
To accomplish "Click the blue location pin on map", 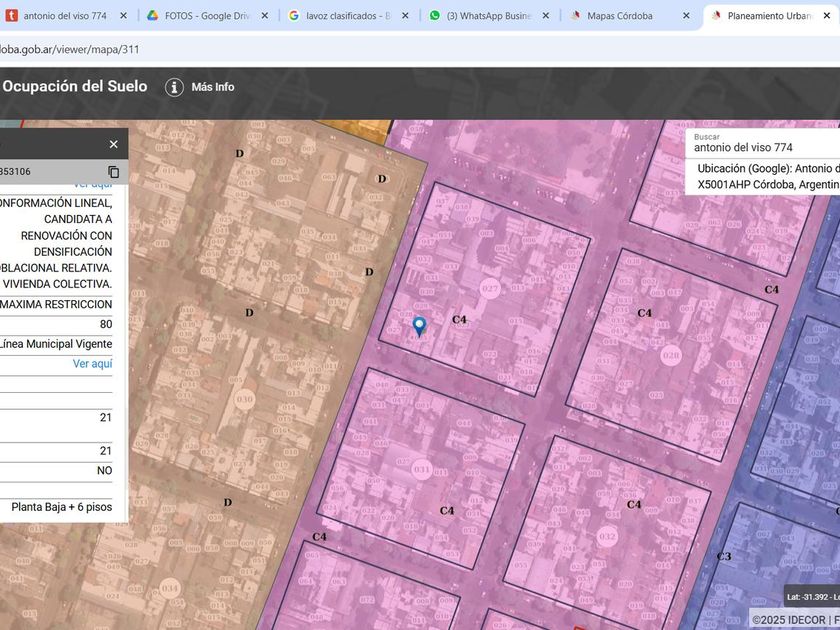I will tap(419, 325).
